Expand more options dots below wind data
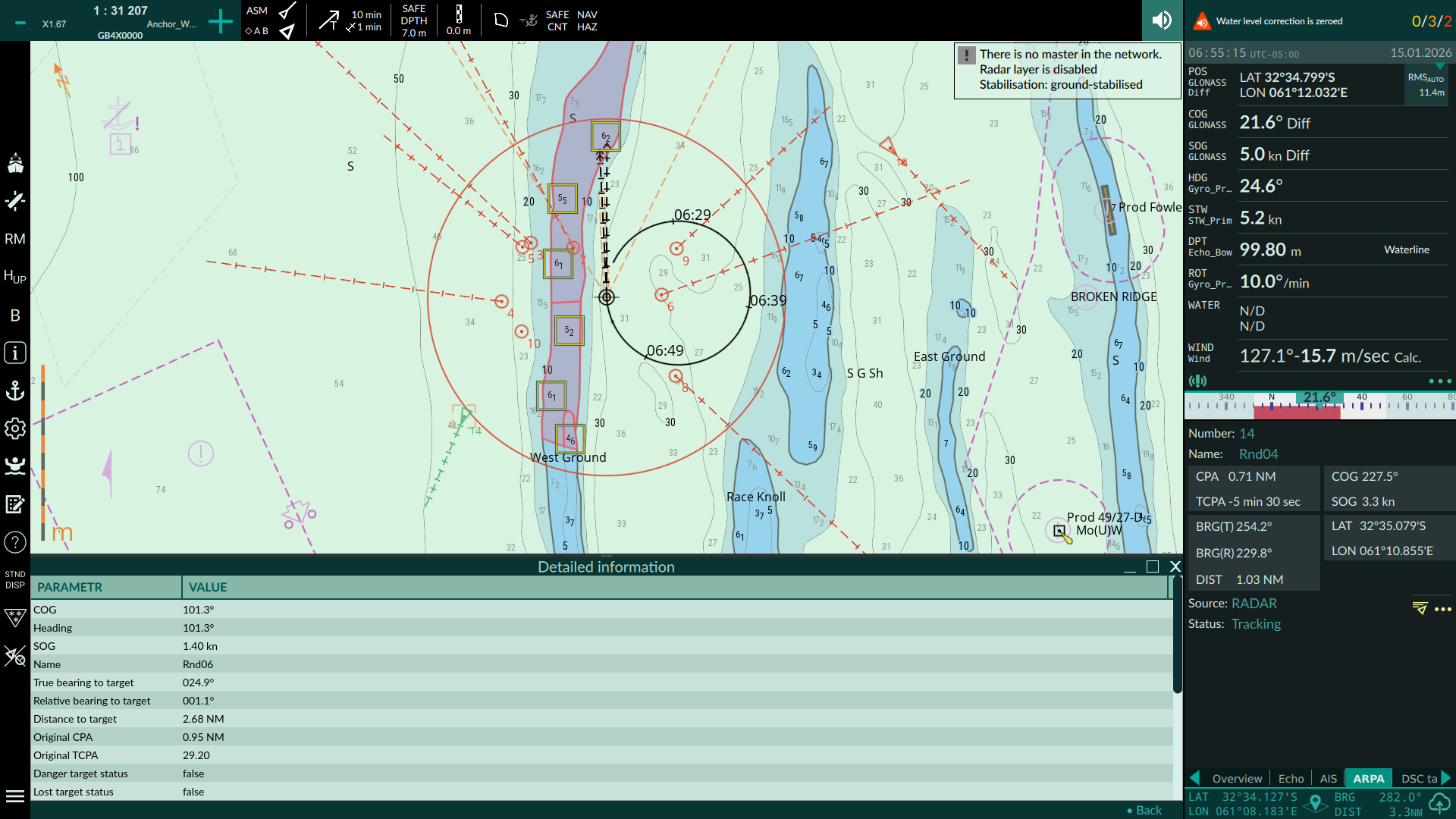1456x819 pixels. [x=1439, y=381]
